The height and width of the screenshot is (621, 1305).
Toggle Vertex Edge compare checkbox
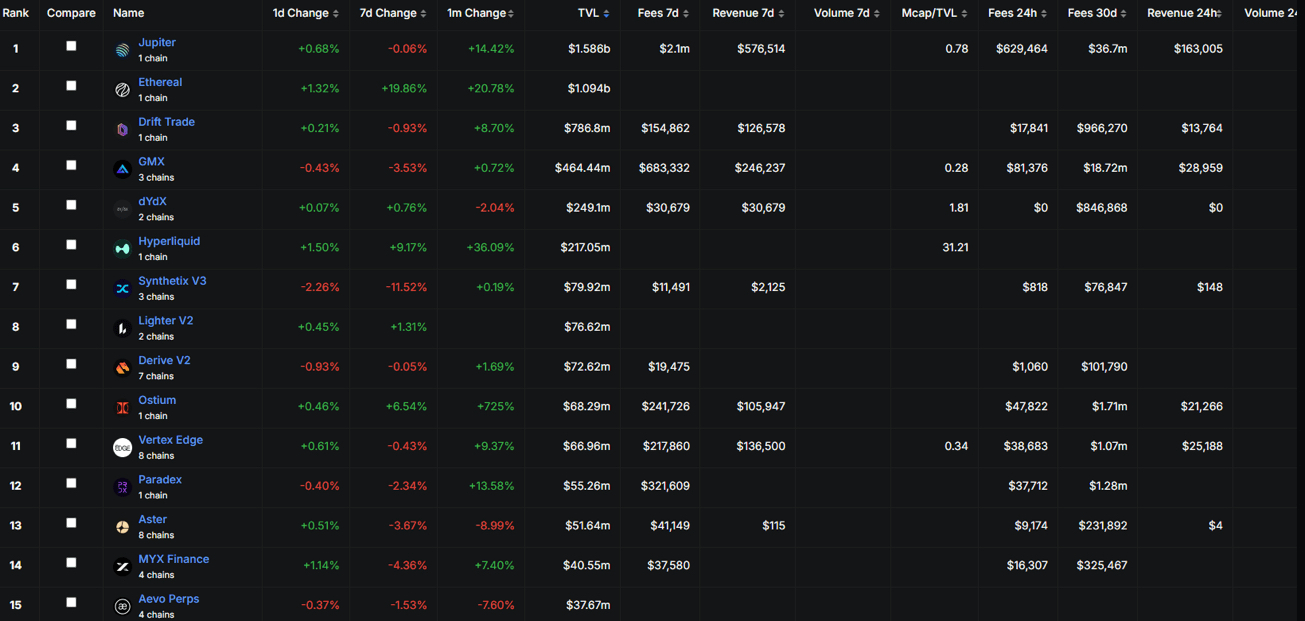click(71, 444)
